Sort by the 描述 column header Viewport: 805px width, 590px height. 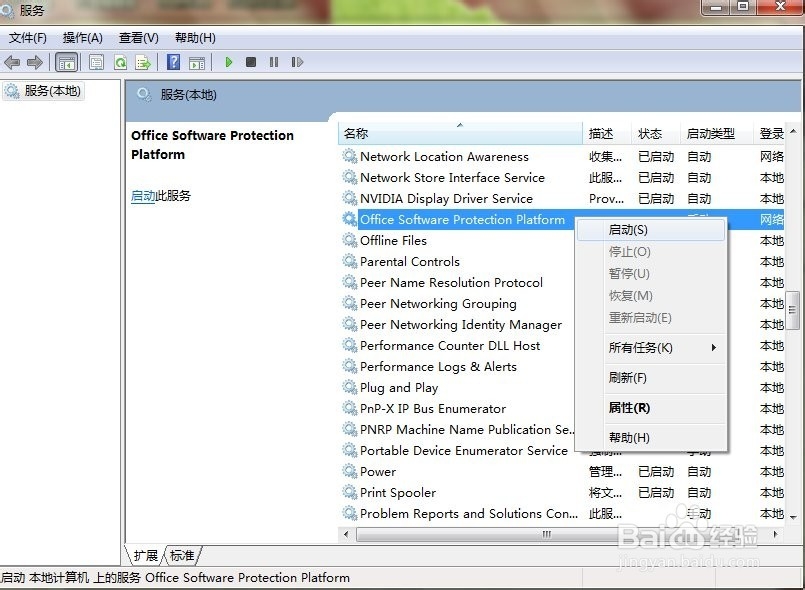(x=607, y=134)
